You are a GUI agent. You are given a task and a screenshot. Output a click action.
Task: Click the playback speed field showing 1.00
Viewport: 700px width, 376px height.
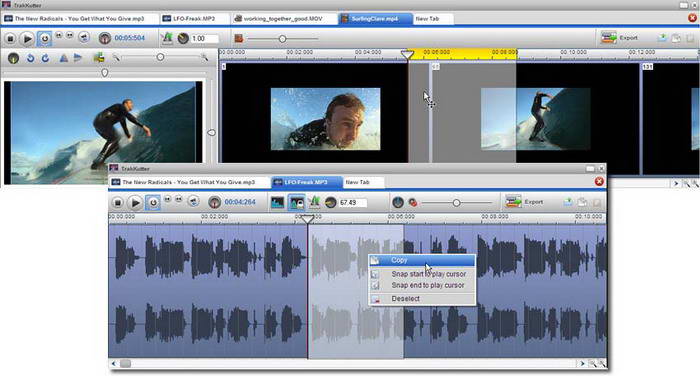point(204,38)
